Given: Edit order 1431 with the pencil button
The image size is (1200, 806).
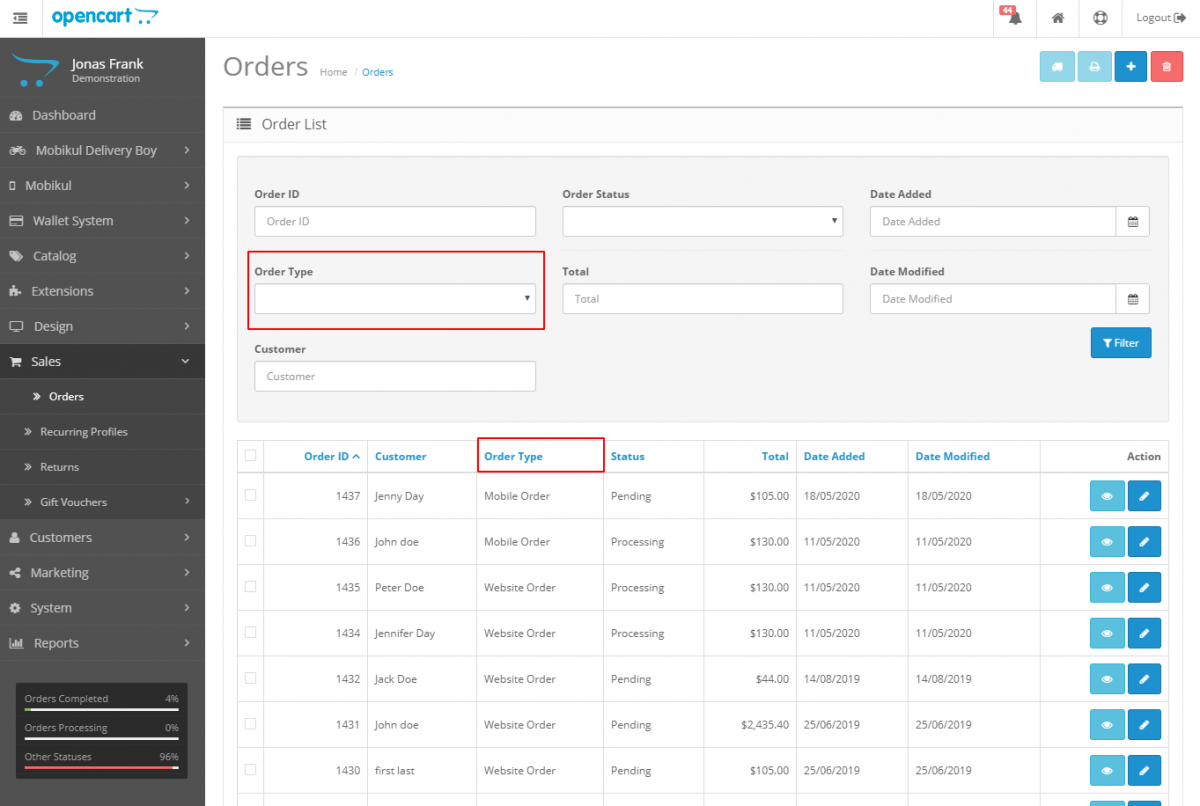Looking at the screenshot, I should point(1144,725).
